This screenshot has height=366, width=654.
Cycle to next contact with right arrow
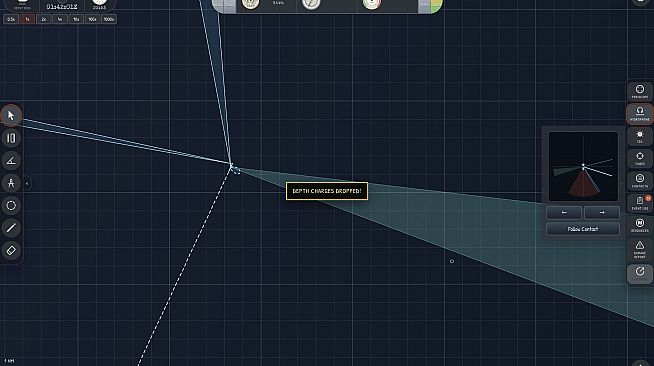pyautogui.click(x=601, y=213)
